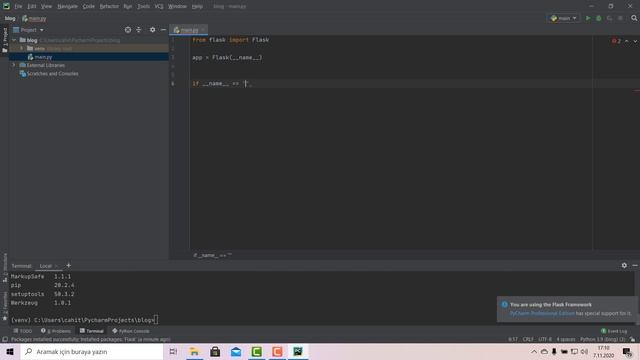Click the breadcrumb at the editor bottom
The image size is (640, 360).
pos(212,255)
